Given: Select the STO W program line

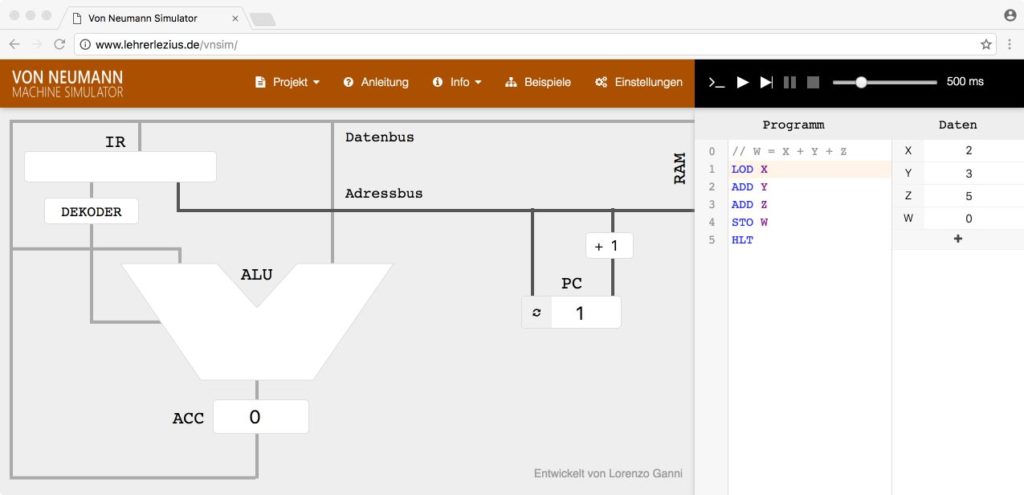Looking at the screenshot, I should (x=750, y=222).
